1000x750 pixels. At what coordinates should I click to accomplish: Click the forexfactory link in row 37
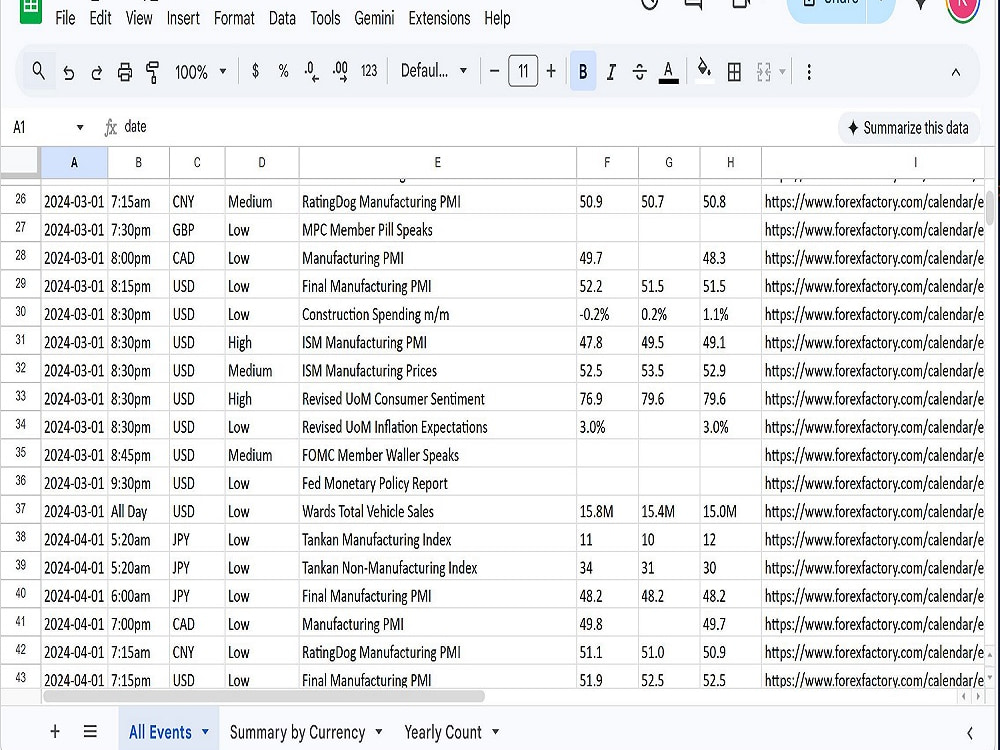[x=874, y=511]
